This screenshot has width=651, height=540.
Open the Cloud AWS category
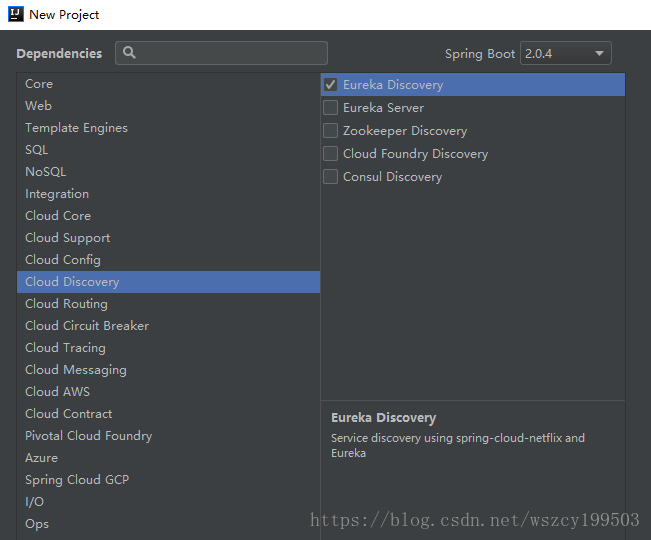pos(168,392)
